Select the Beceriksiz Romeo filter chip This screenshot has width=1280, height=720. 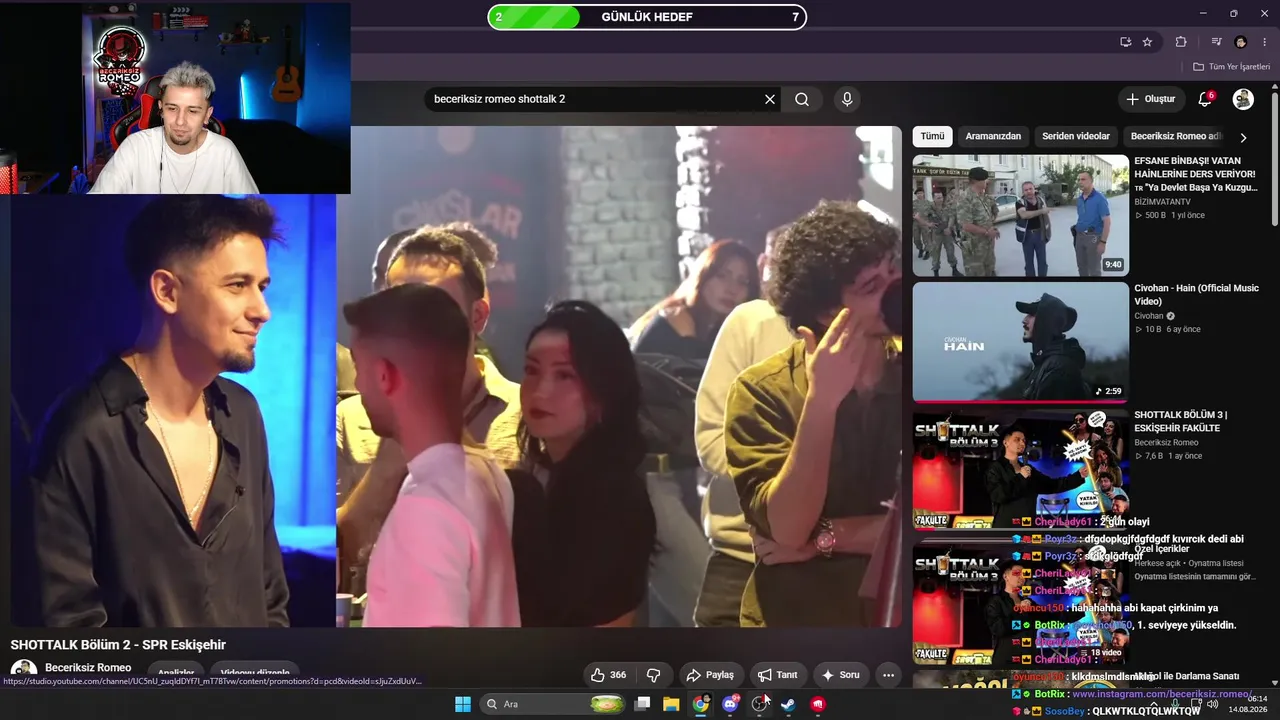1176,136
